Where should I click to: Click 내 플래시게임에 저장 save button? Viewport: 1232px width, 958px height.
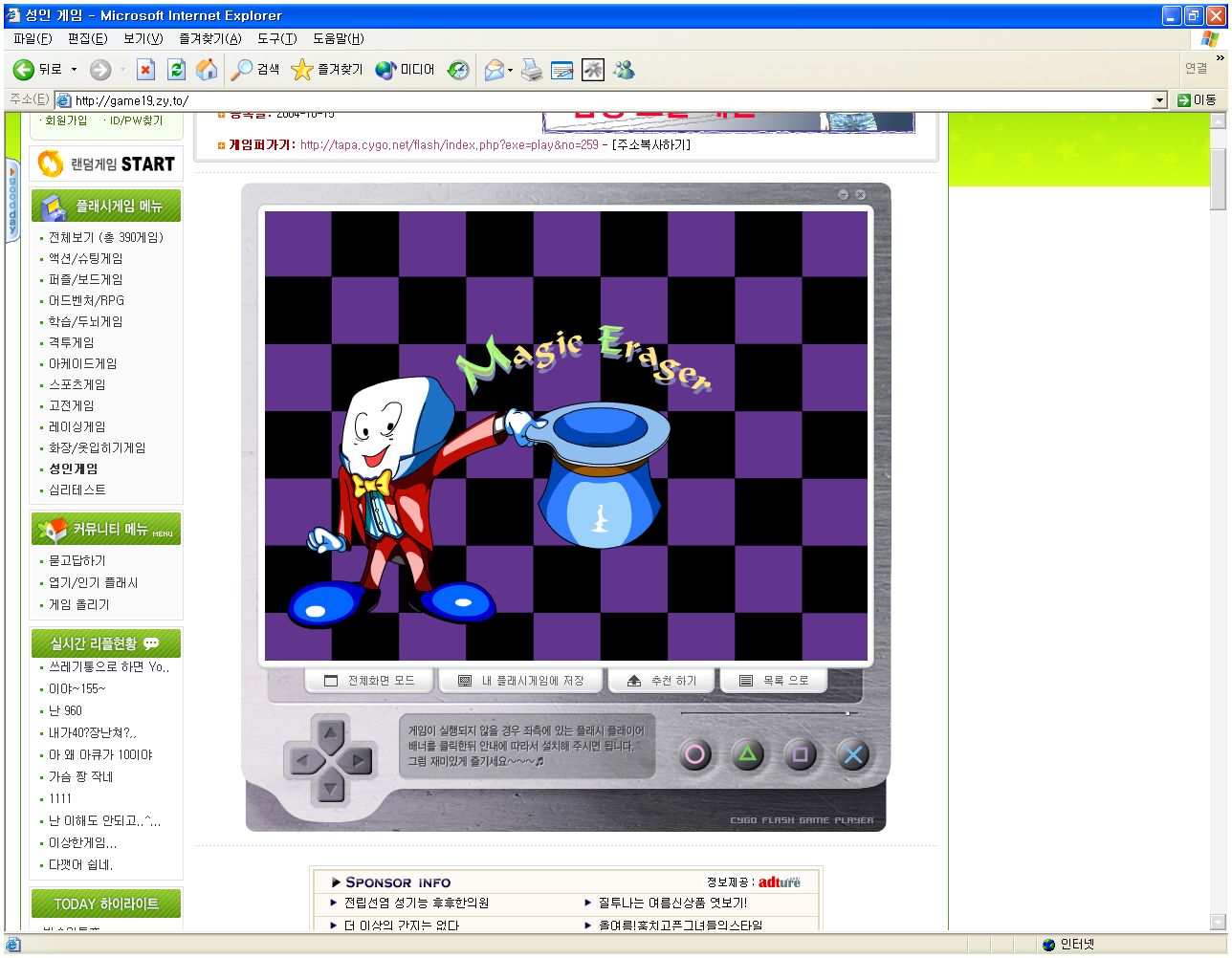pyautogui.click(x=521, y=681)
